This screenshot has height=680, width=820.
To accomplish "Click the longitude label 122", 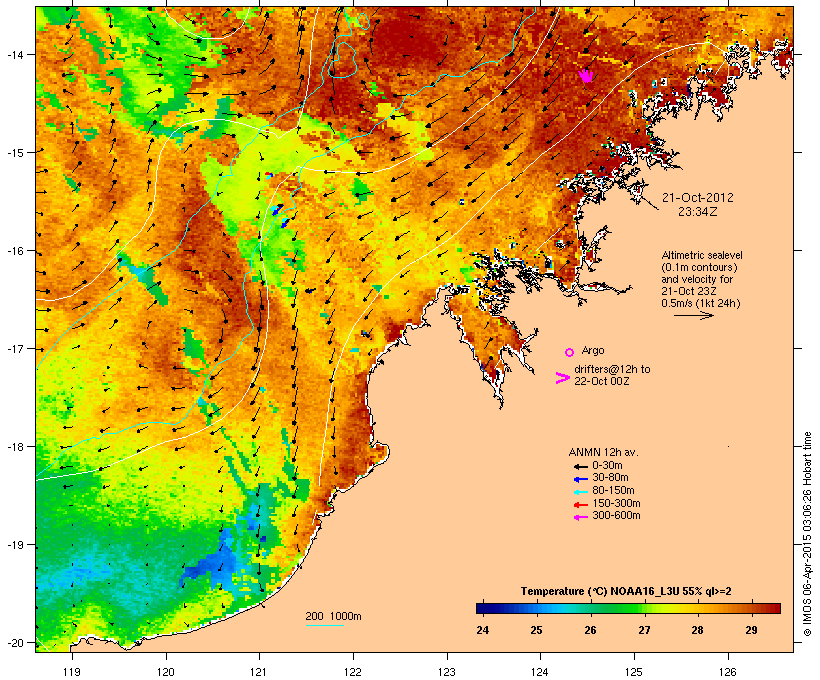I will point(353,672).
